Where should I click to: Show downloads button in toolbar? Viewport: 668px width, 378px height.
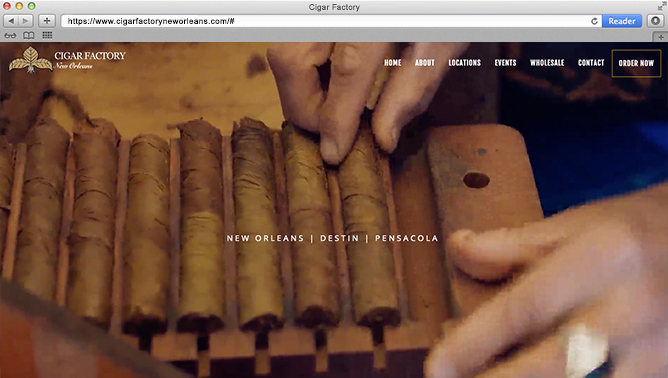coord(655,21)
